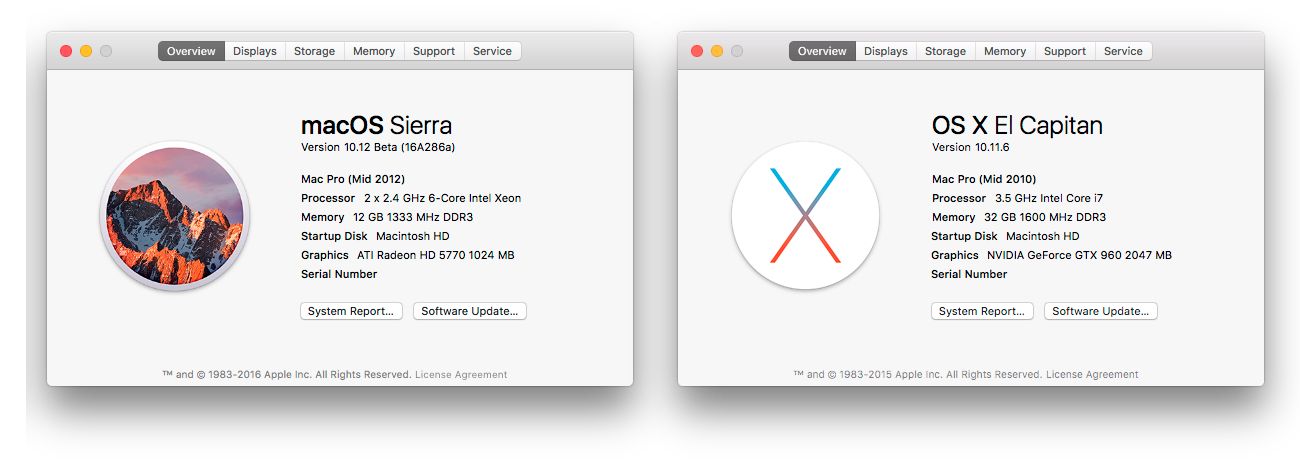The width and height of the screenshot is (1300, 466).
Task: Open Storage tab in Sierra window
Action: click(315, 51)
